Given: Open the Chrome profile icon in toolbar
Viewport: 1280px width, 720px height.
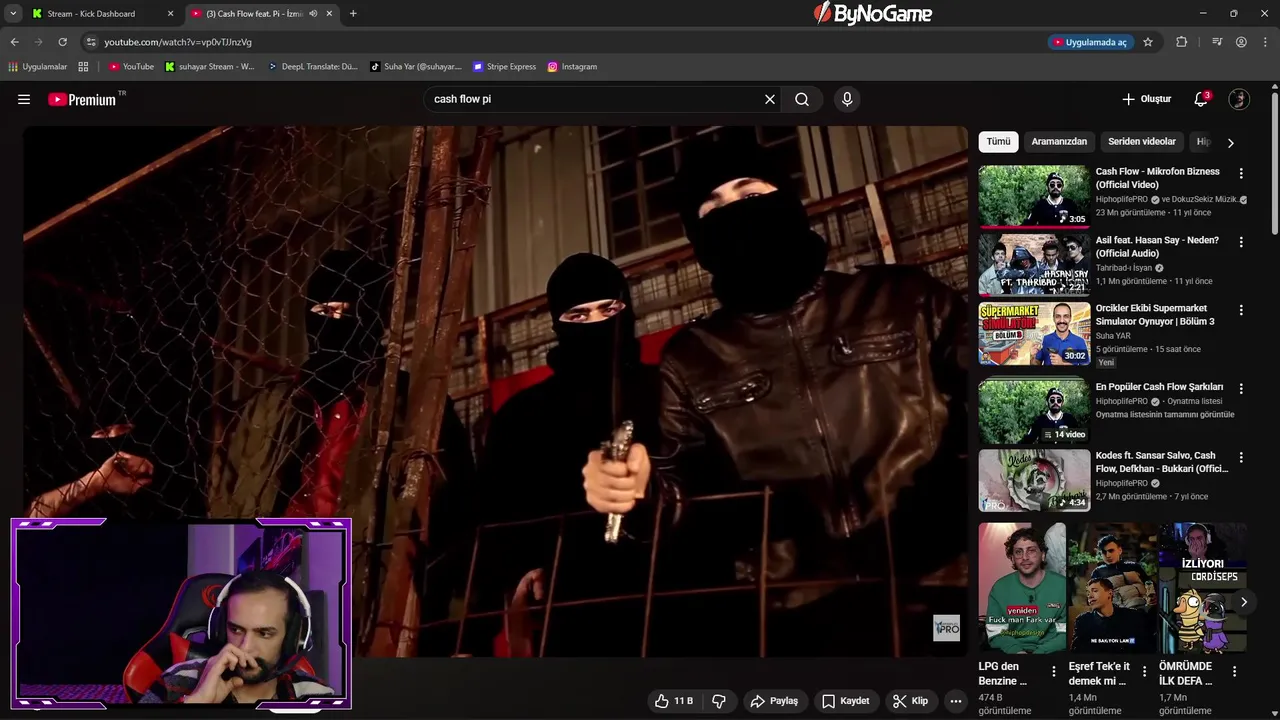Looking at the screenshot, I should pos(1241,42).
